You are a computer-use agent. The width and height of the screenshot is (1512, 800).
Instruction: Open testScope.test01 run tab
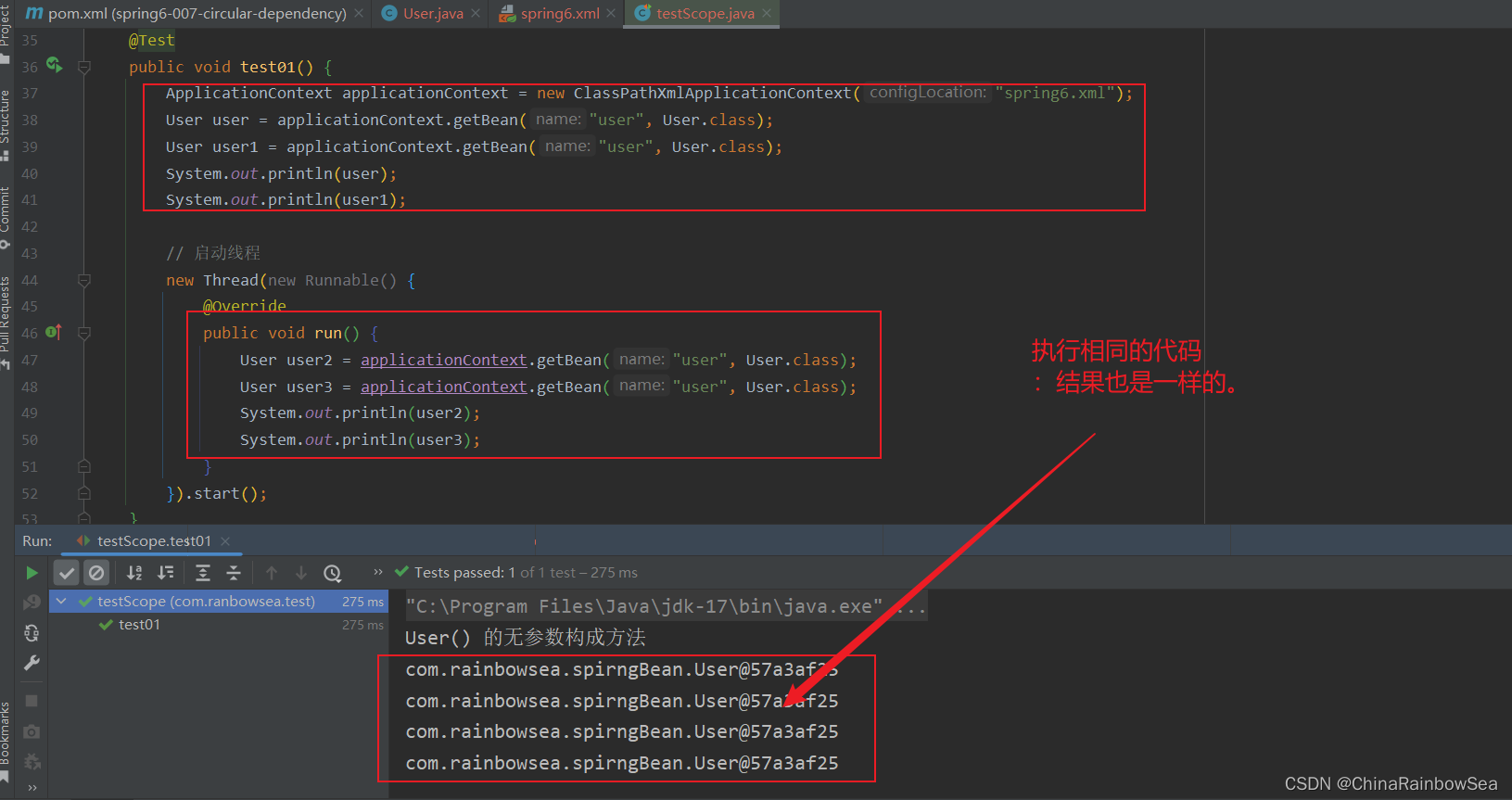point(154,540)
